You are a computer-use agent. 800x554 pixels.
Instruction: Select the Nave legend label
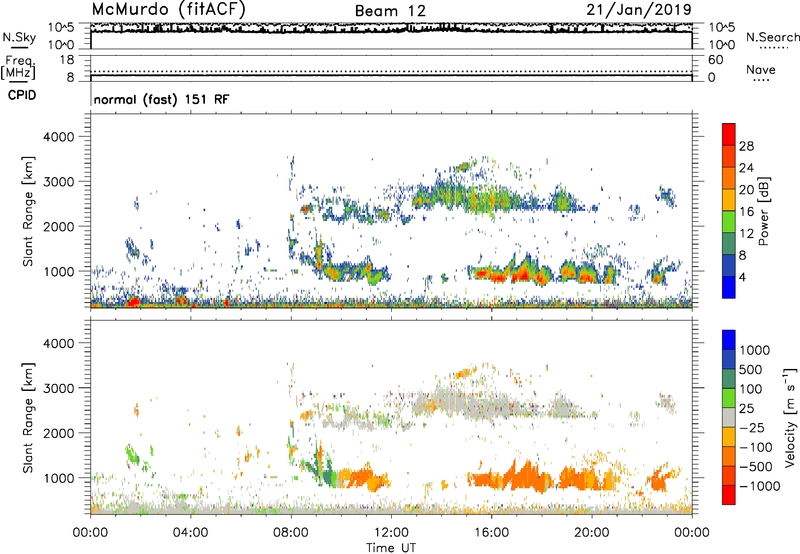point(761,69)
